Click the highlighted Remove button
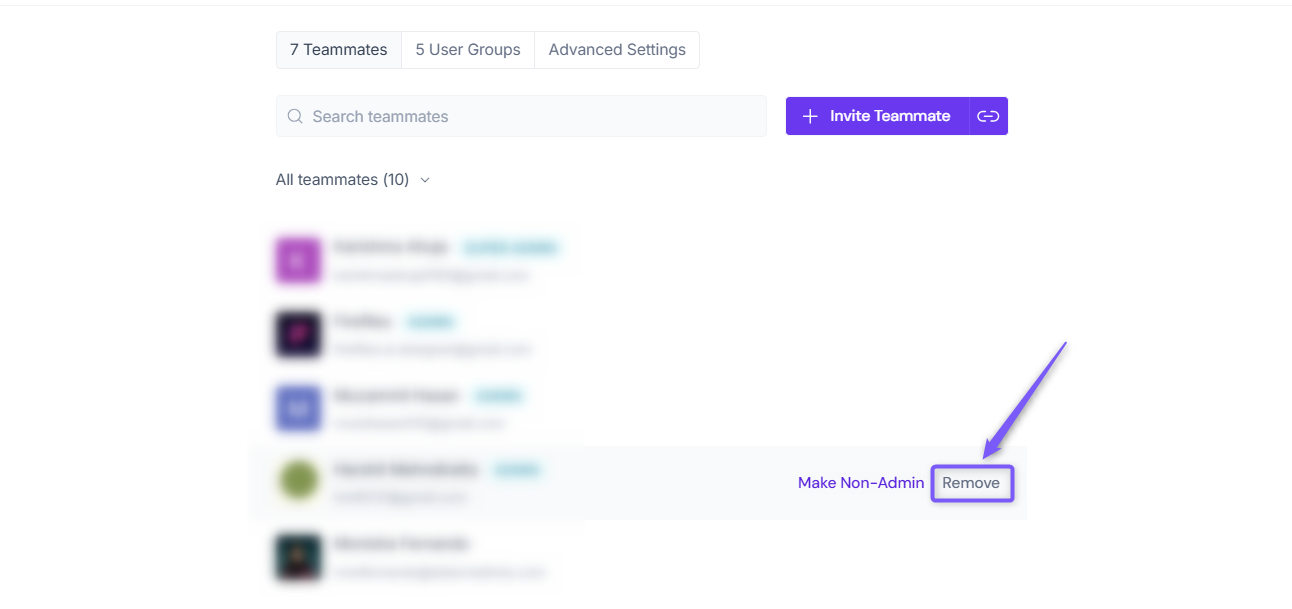Image resolution: width=1292 pixels, height=609 pixels. [x=971, y=483]
